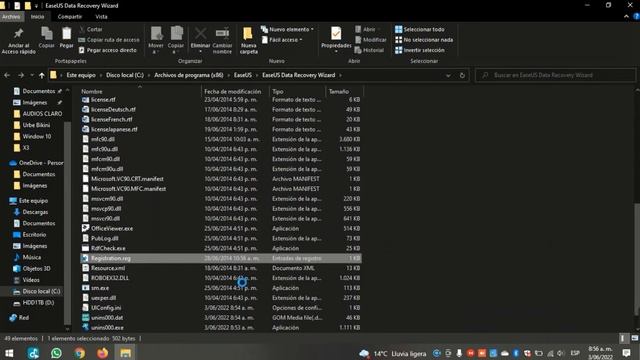Open Chrome from the taskbar
Image resolution: width=640 pixels, height=360 pixels.
tap(80, 353)
